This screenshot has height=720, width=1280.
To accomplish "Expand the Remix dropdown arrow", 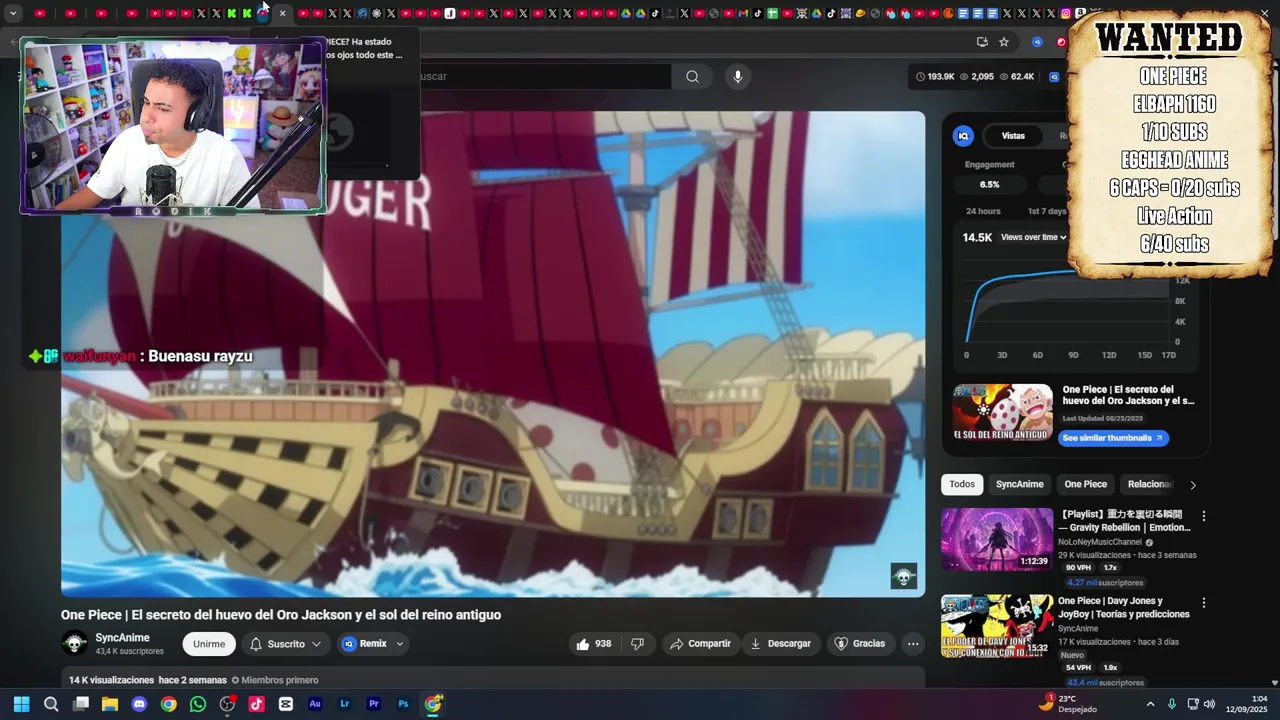I will 400,644.
